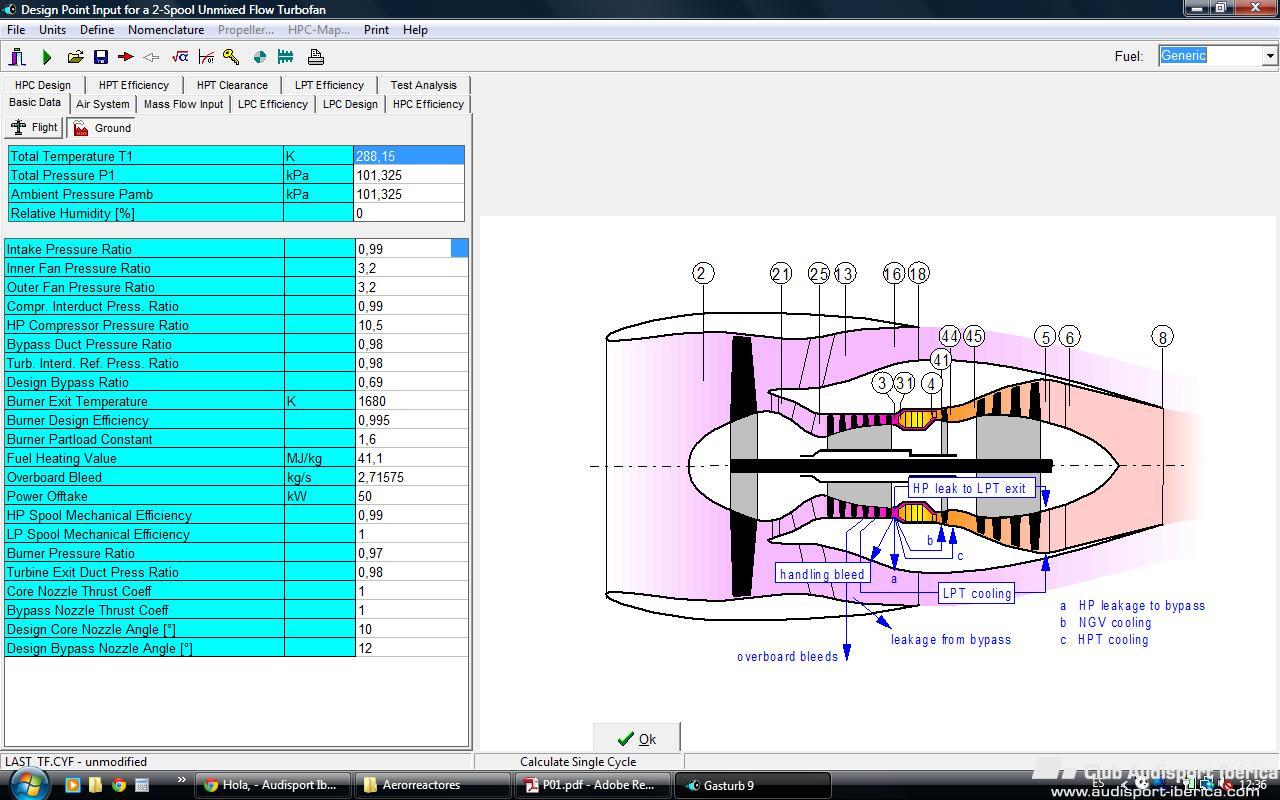This screenshot has height=800, width=1280.
Task: Click the LPT cooling diagram label
Action: click(x=977, y=593)
